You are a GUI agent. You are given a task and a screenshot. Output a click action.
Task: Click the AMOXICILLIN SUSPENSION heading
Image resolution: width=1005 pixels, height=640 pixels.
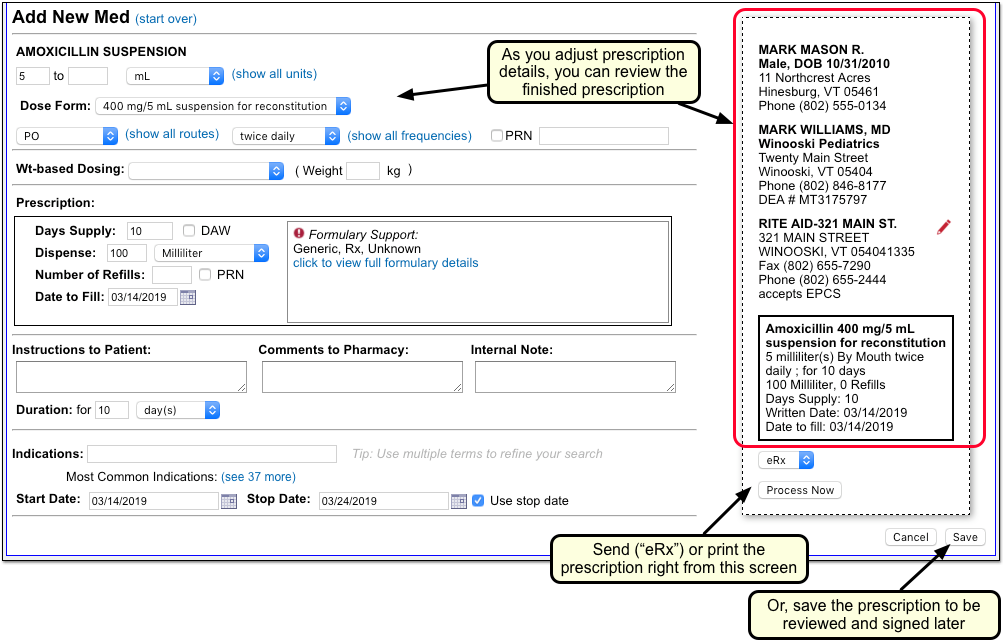[x=101, y=52]
